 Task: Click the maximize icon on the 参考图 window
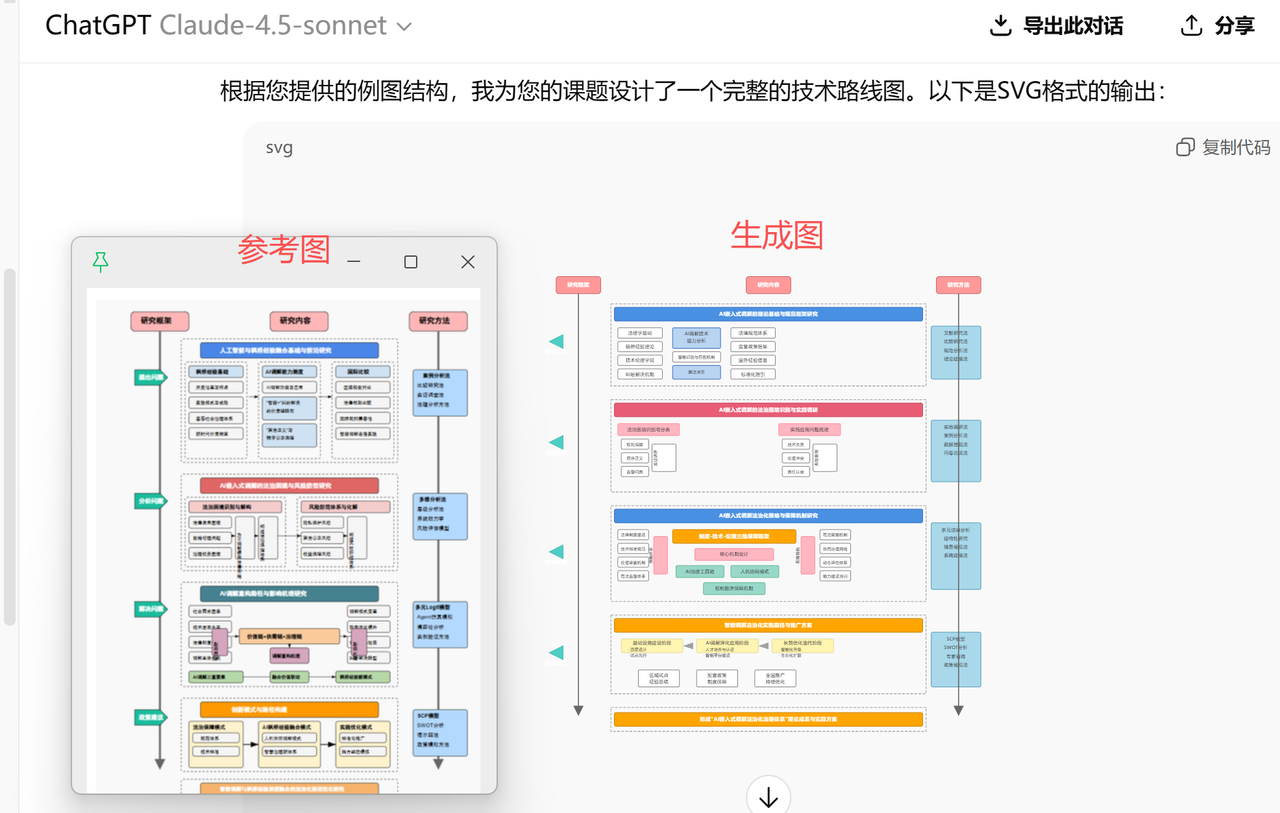410,261
